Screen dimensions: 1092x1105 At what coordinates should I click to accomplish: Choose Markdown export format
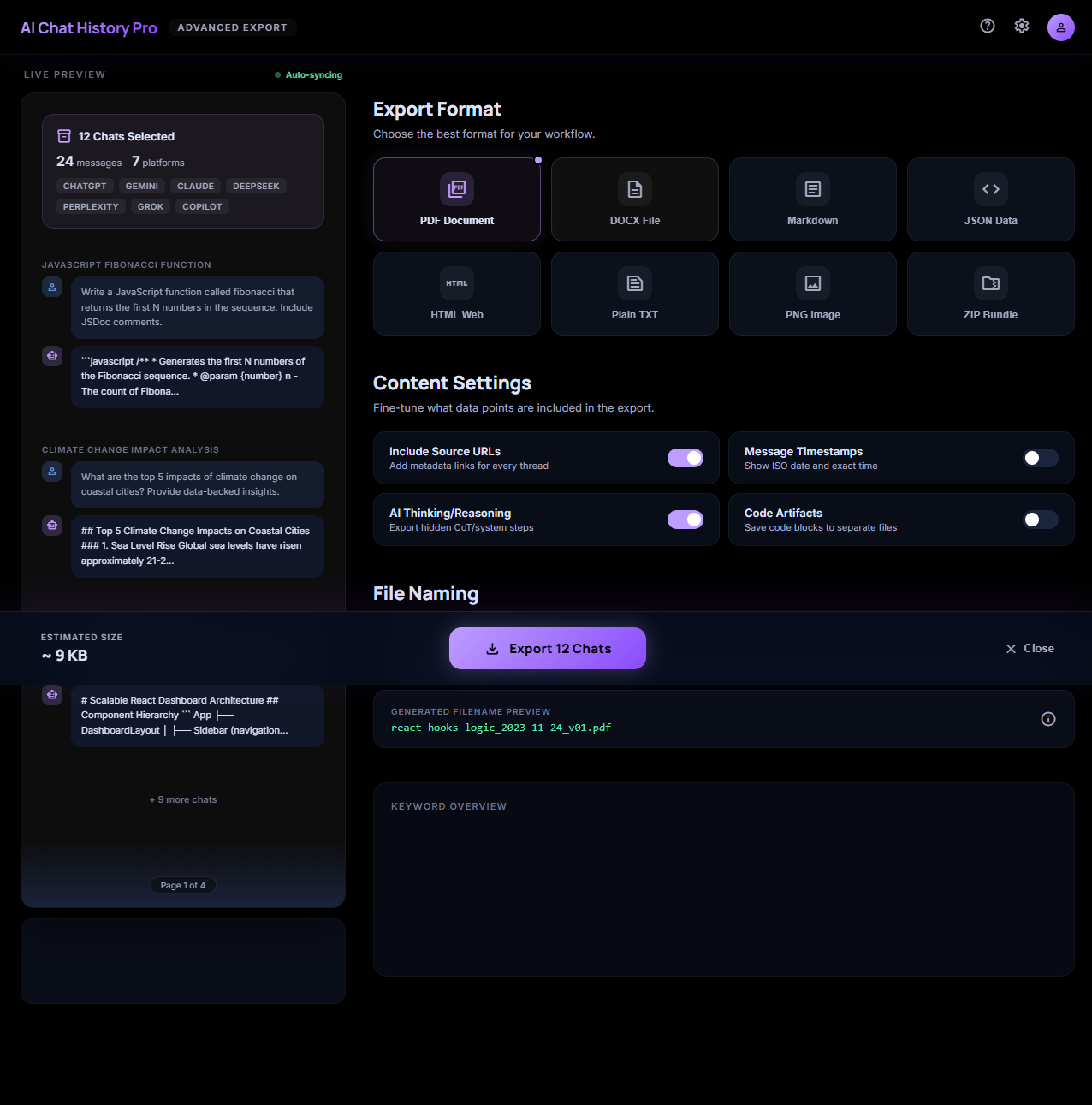pyautogui.click(x=813, y=199)
